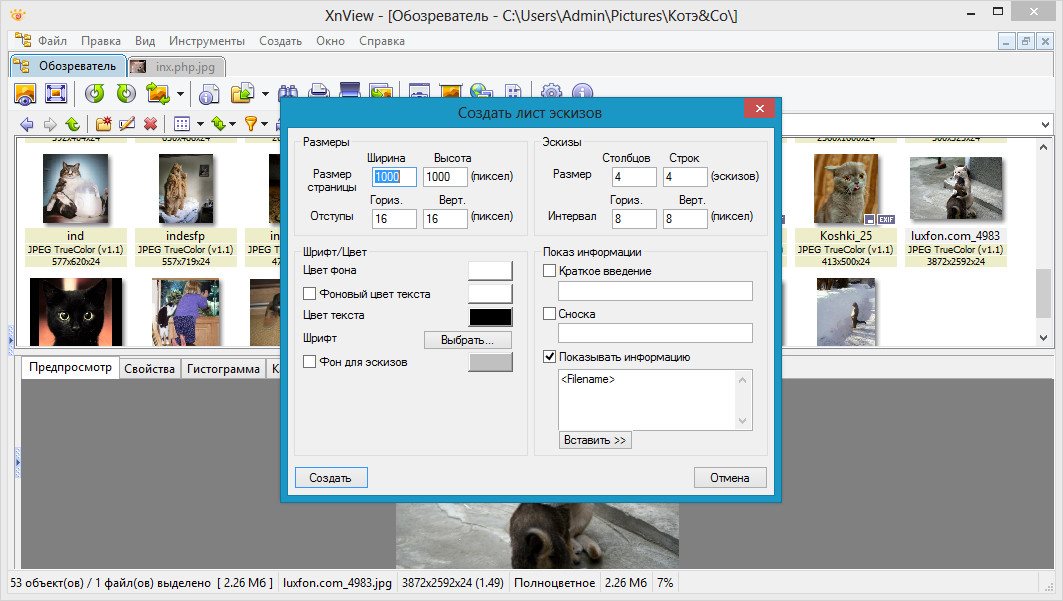The height and width of the screenshot is (601, 1063).
Task: Expand the filter funnel dropdown arrow
Action: (266, 124)
